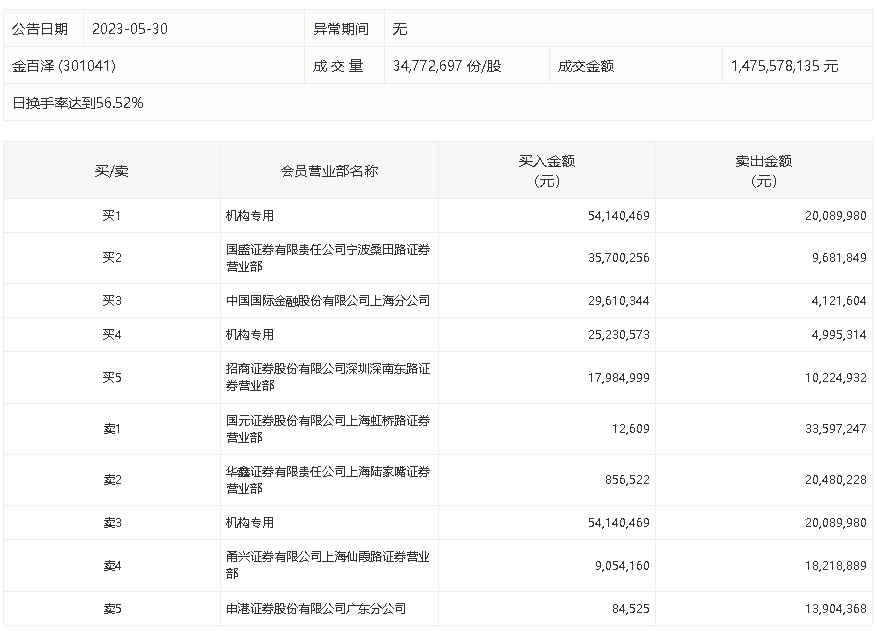
Task: Select the 成交金额 value 1,475,578,135 元
Action: (784, 66)
